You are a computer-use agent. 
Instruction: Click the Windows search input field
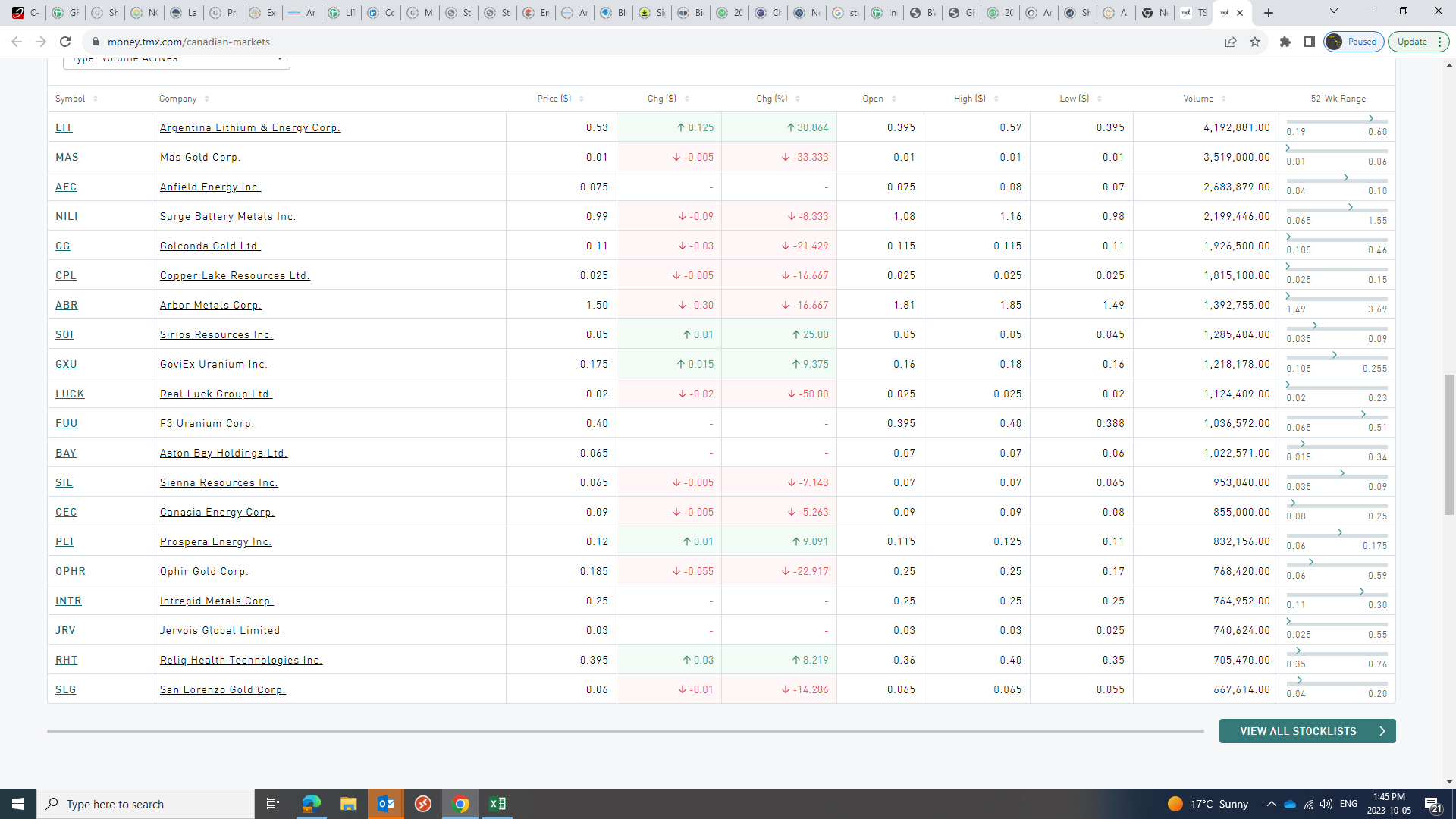[152, 804]
